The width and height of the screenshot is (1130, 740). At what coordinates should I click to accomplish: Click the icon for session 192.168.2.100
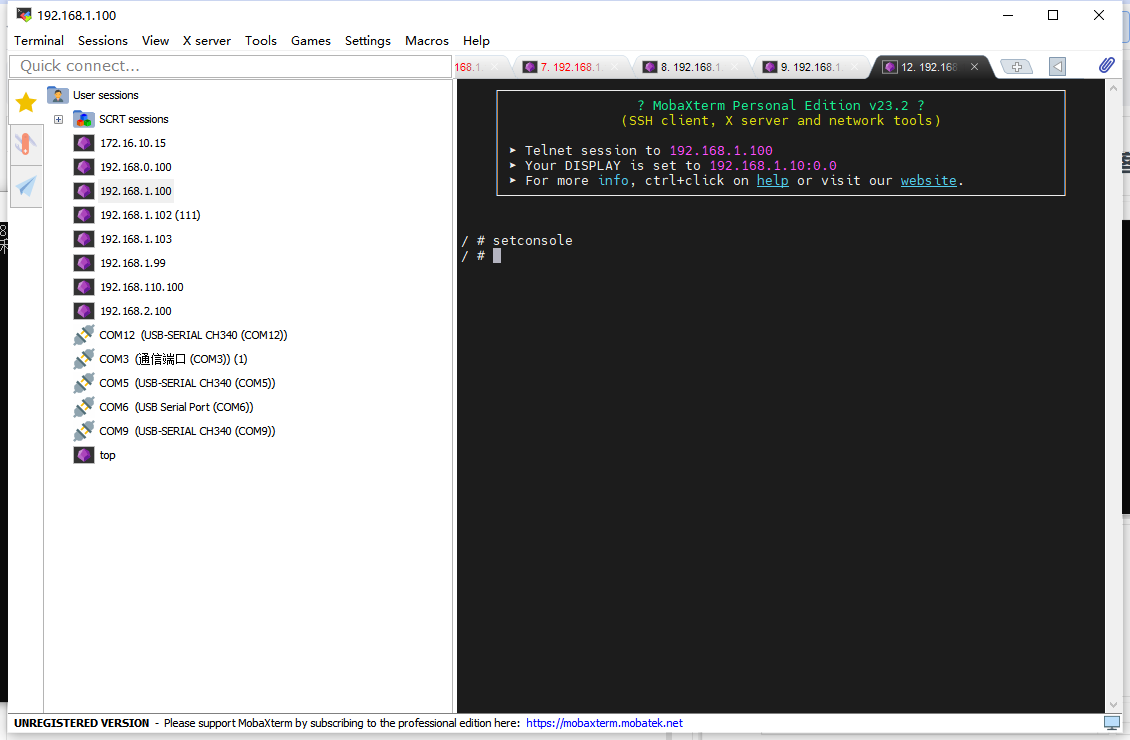pos(84,311)
